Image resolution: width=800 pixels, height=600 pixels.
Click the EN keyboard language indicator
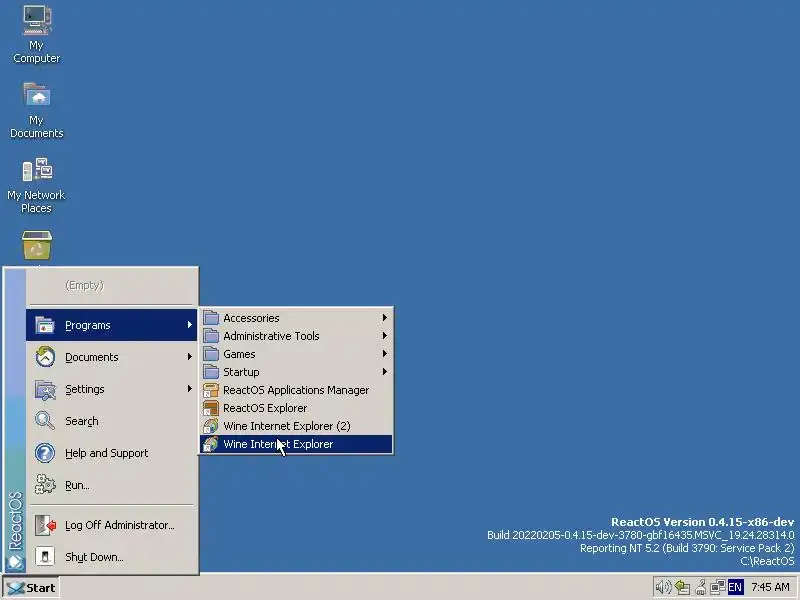click(x=735, y=587)
